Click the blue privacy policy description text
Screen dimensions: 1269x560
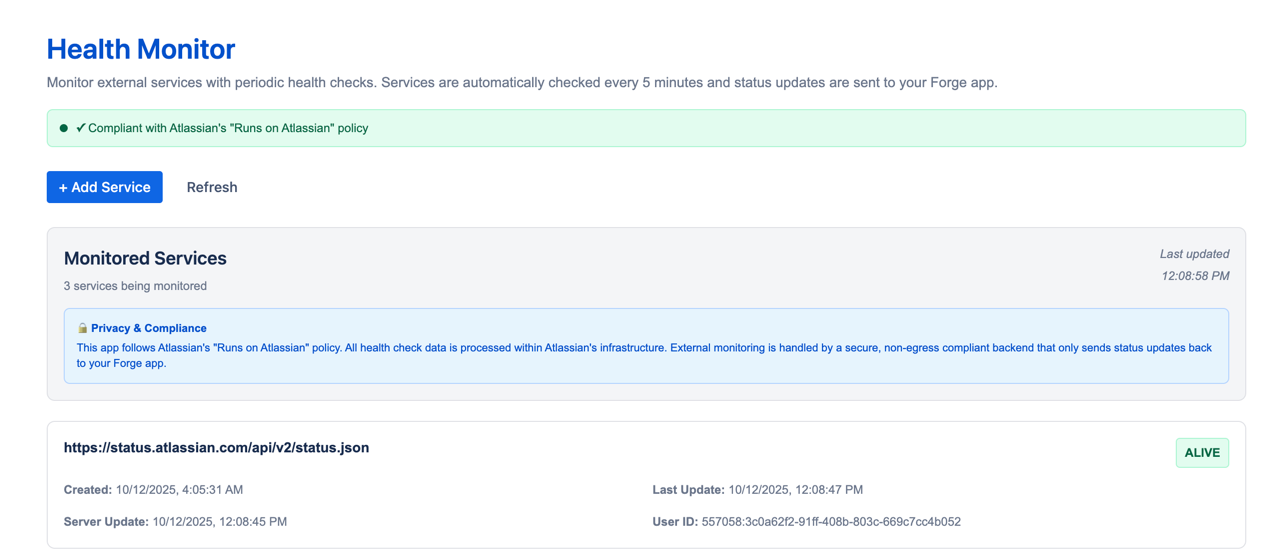coord(644,356)
